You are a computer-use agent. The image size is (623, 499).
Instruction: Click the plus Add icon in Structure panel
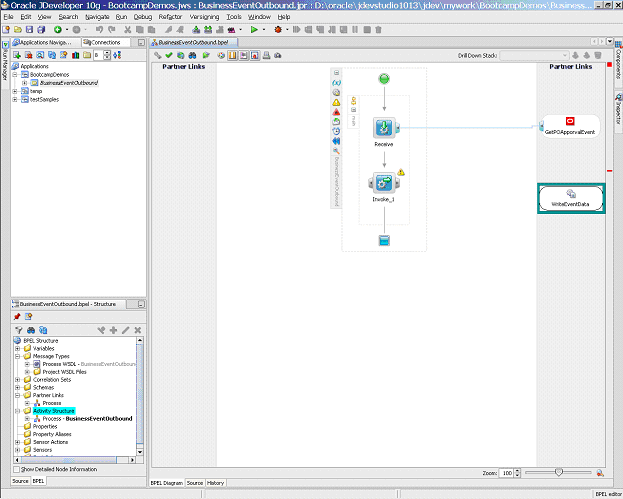pyautogui.click(x=114, y=330)
